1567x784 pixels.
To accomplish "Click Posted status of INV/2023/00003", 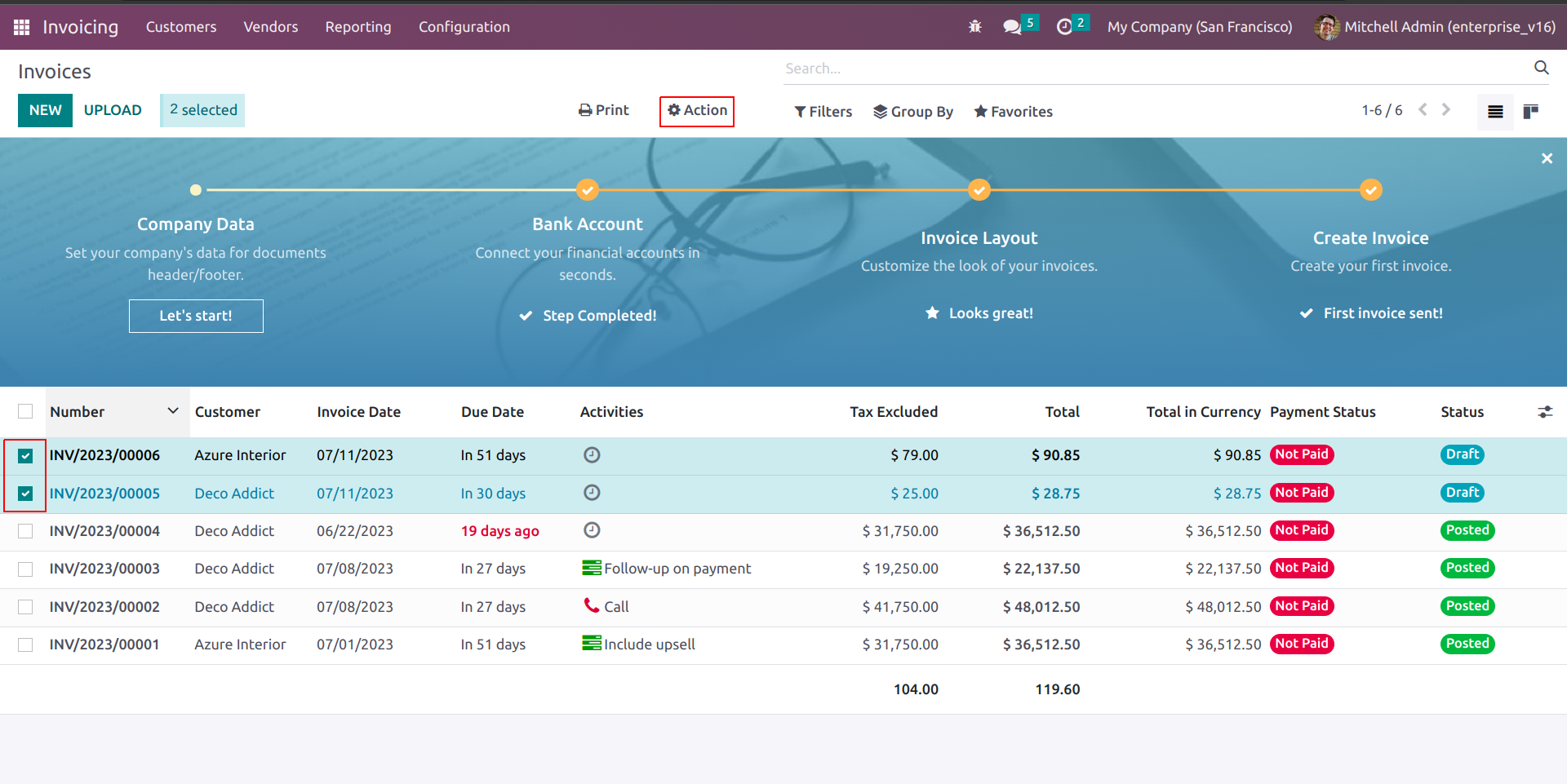I will (x=1467, y=568).
